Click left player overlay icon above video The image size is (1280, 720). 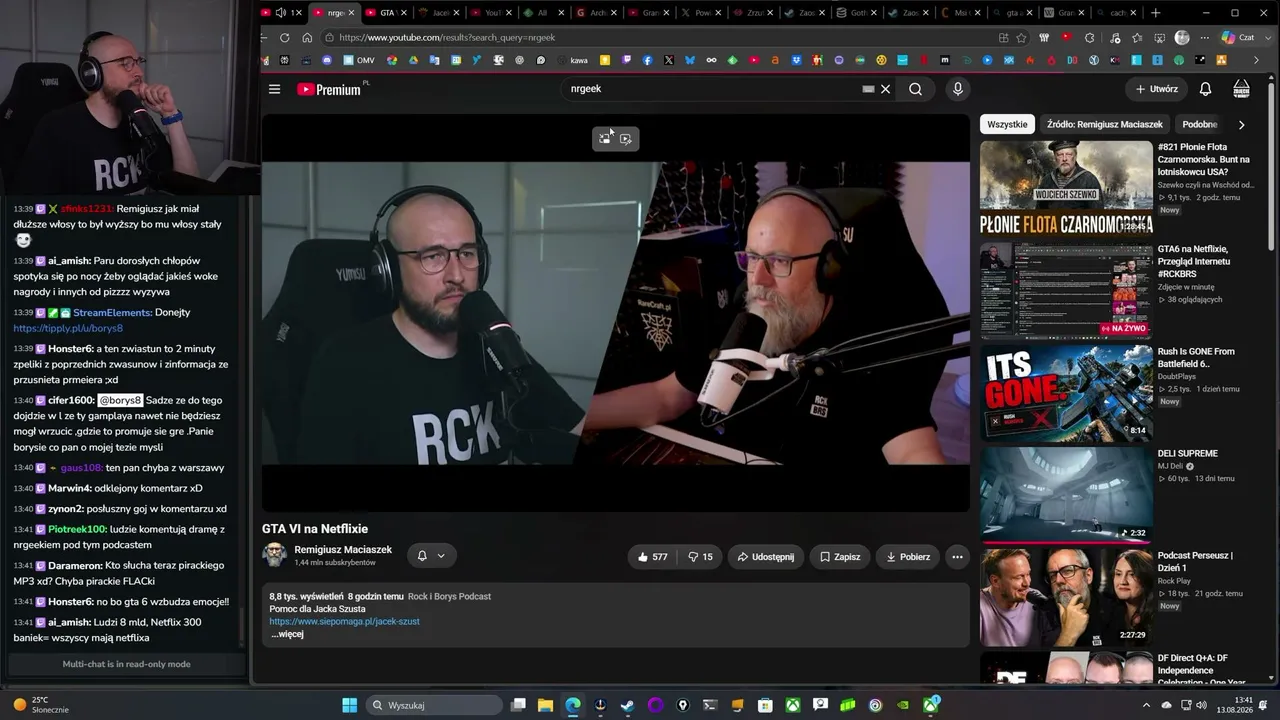tap(605, 139)
